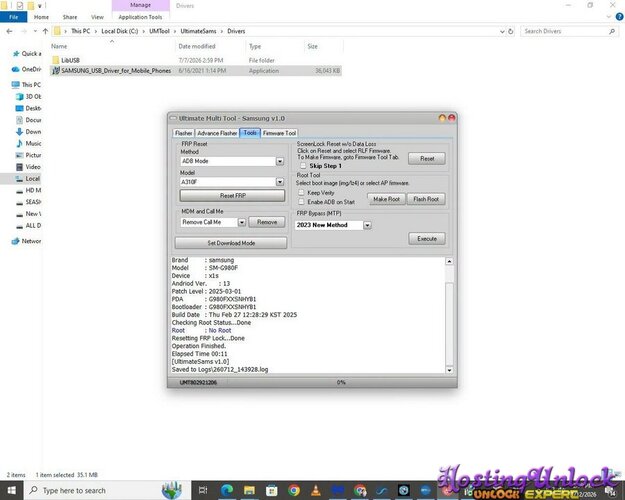Close Ultimate Multi Tool with red button

tap(452, 118)
